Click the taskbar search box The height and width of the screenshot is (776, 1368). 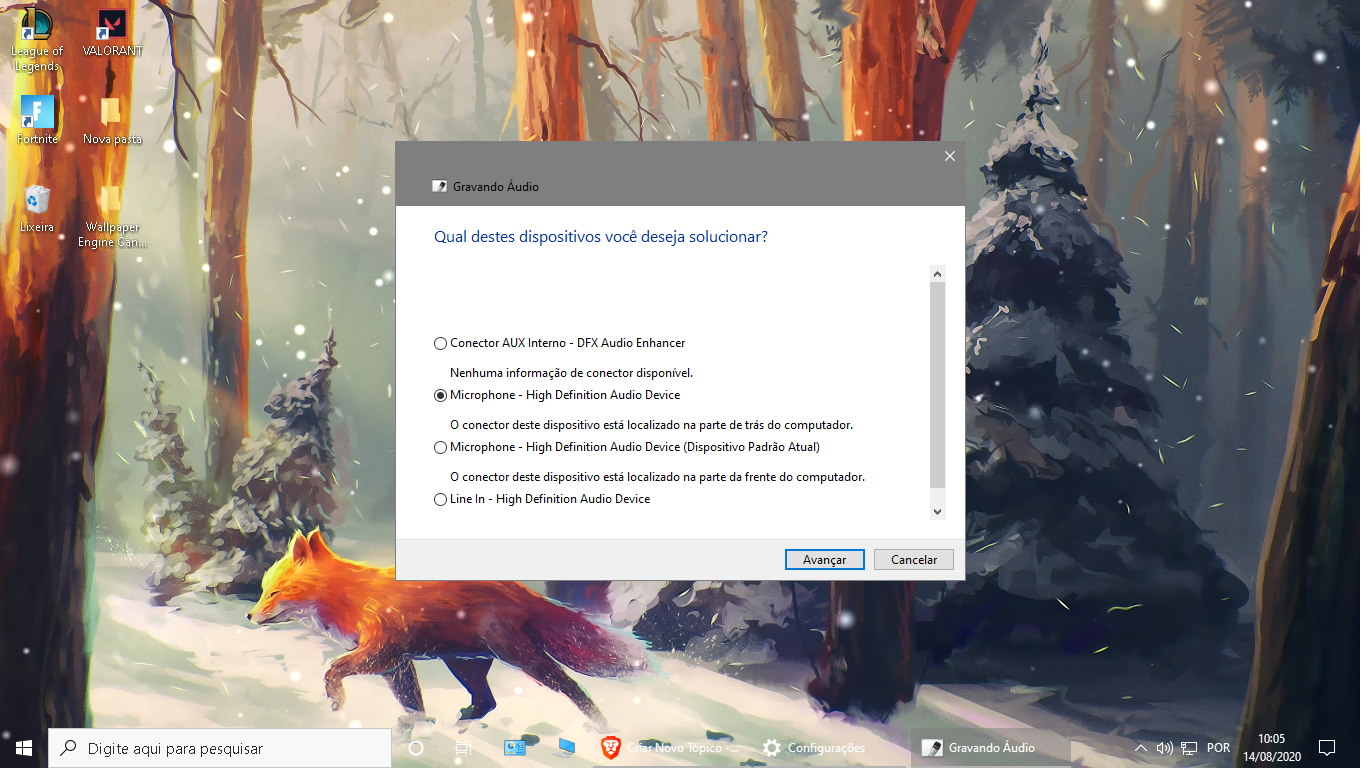(x=220, y=748)
